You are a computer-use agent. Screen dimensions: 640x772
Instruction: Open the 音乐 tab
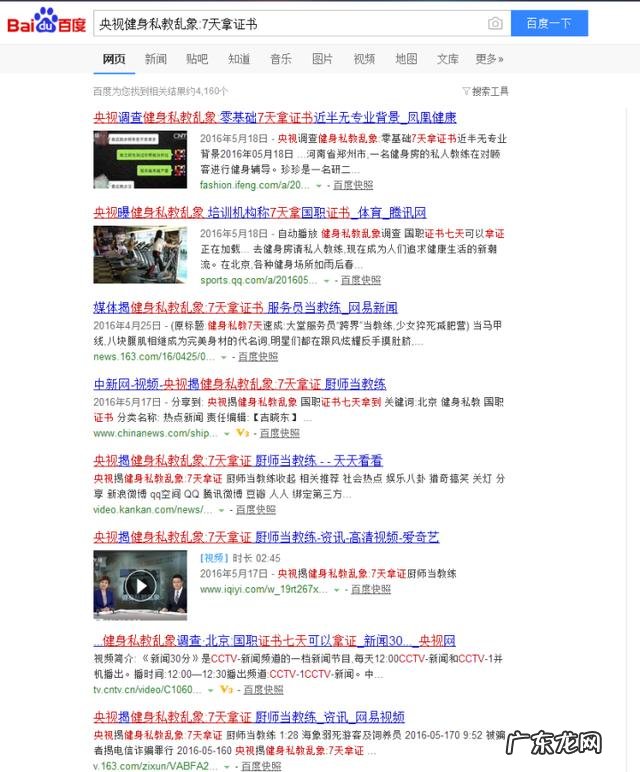point(281,59)
